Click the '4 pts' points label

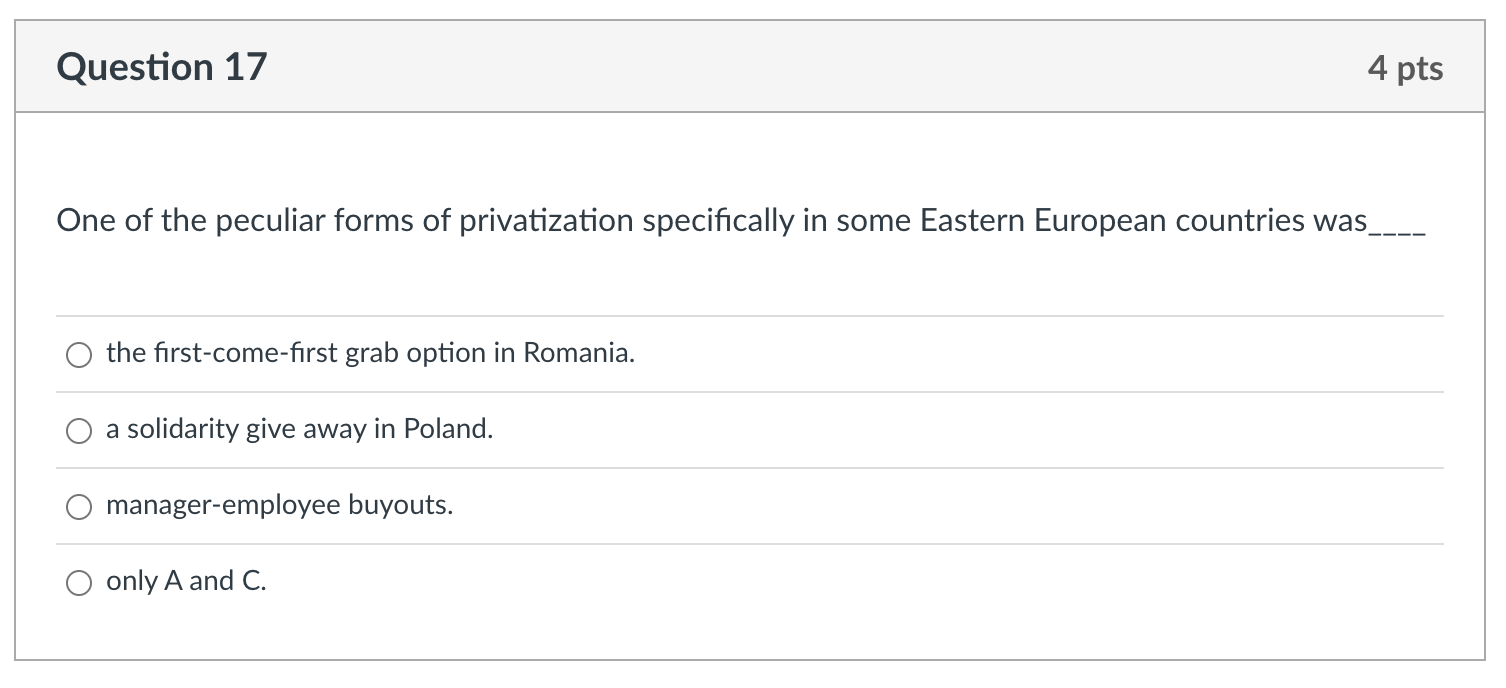pos(1405,68)
